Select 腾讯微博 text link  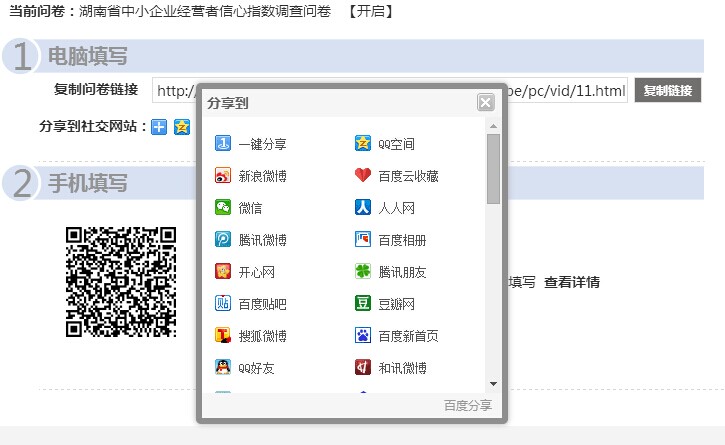coord(263,240)
